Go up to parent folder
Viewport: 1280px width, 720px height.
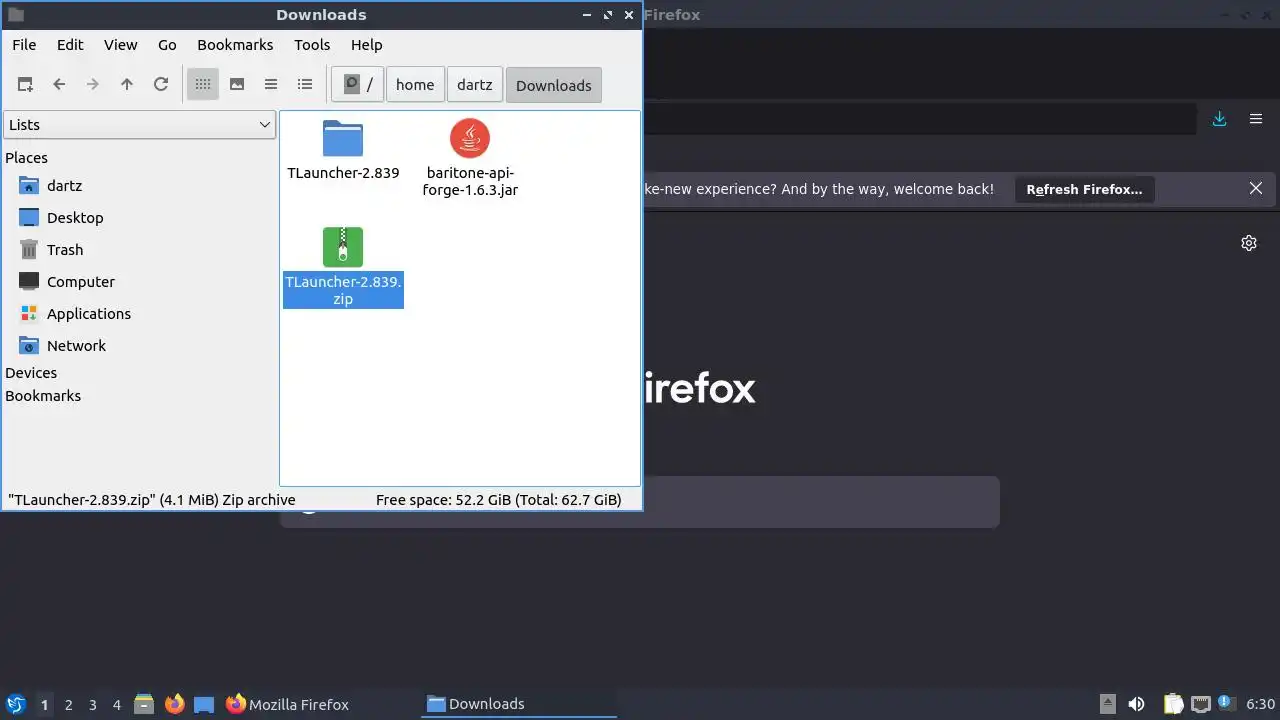[127, 85]
